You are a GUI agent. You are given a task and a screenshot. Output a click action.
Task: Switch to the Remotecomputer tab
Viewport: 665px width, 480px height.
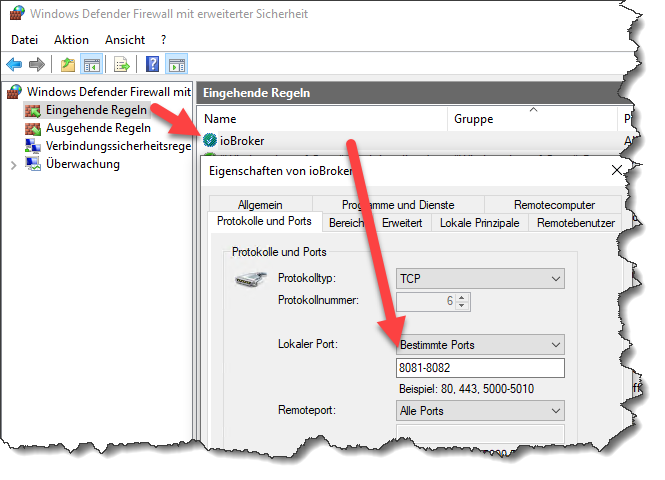point(554,205)
